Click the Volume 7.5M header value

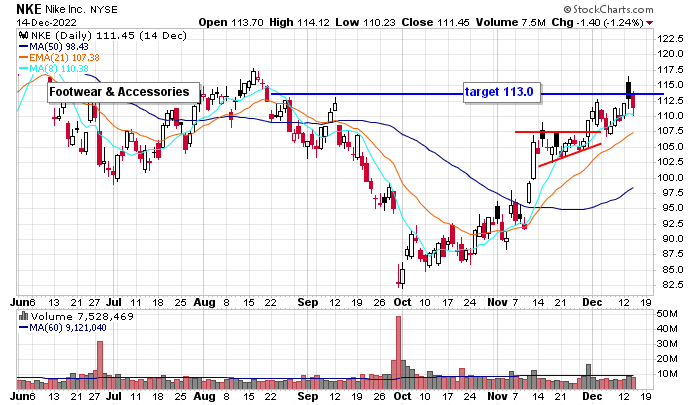click(x=511, y=22)
